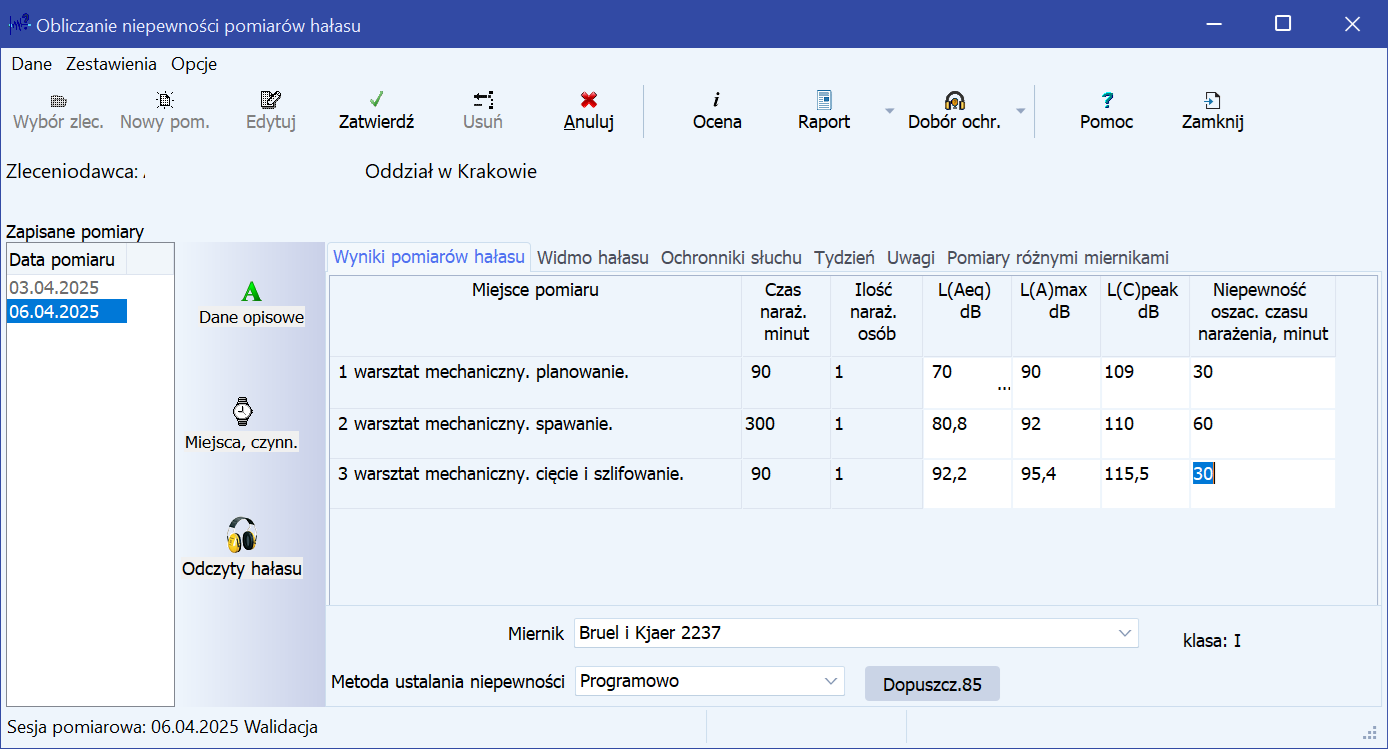Open Dane opisowe section
This screenshot has height=749, width=1388.
click(x=251, y=304)
